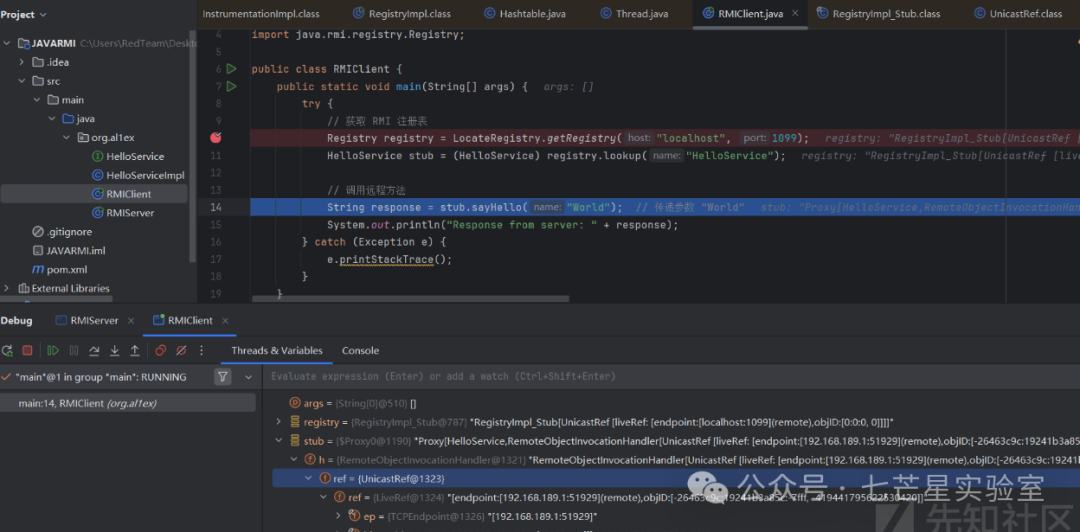
Task: Step out of the current method
Action: (x=135, y=351)
